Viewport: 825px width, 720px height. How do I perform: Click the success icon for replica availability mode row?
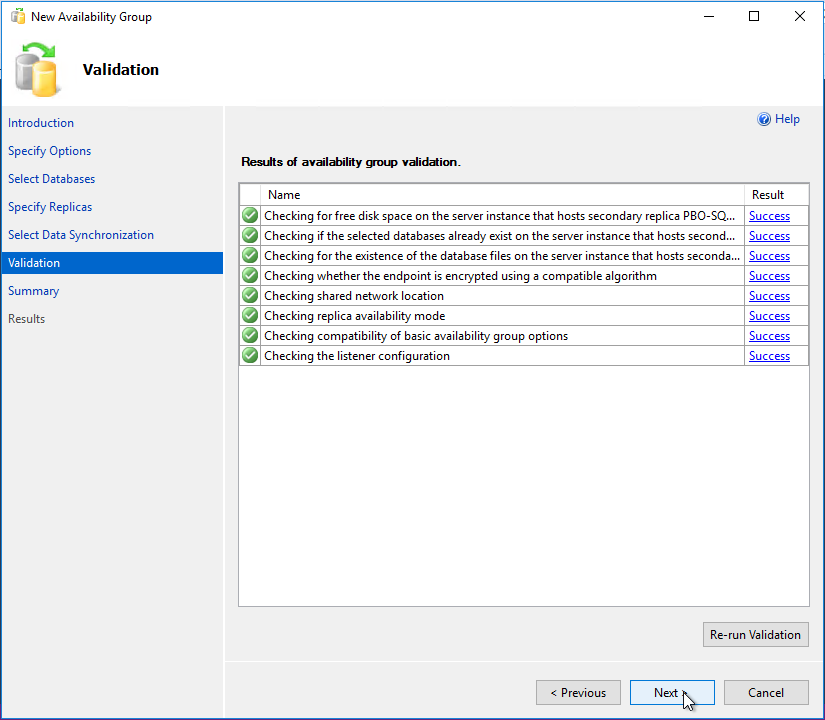point(250,316)
